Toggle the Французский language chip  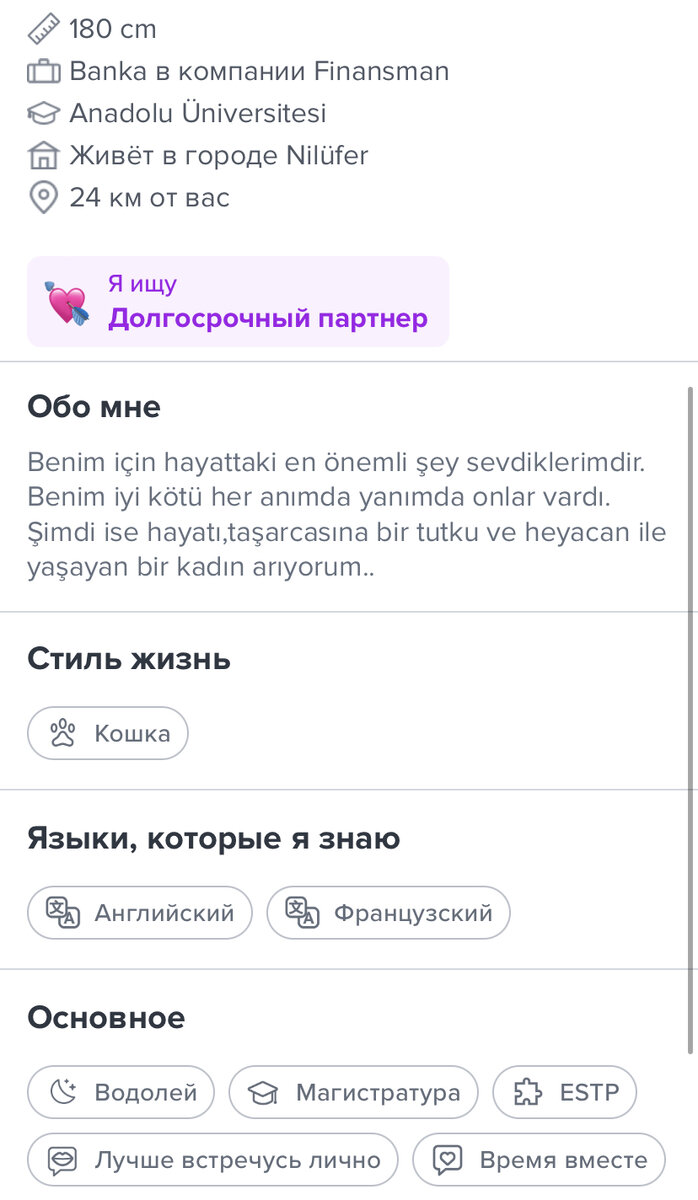388,912
